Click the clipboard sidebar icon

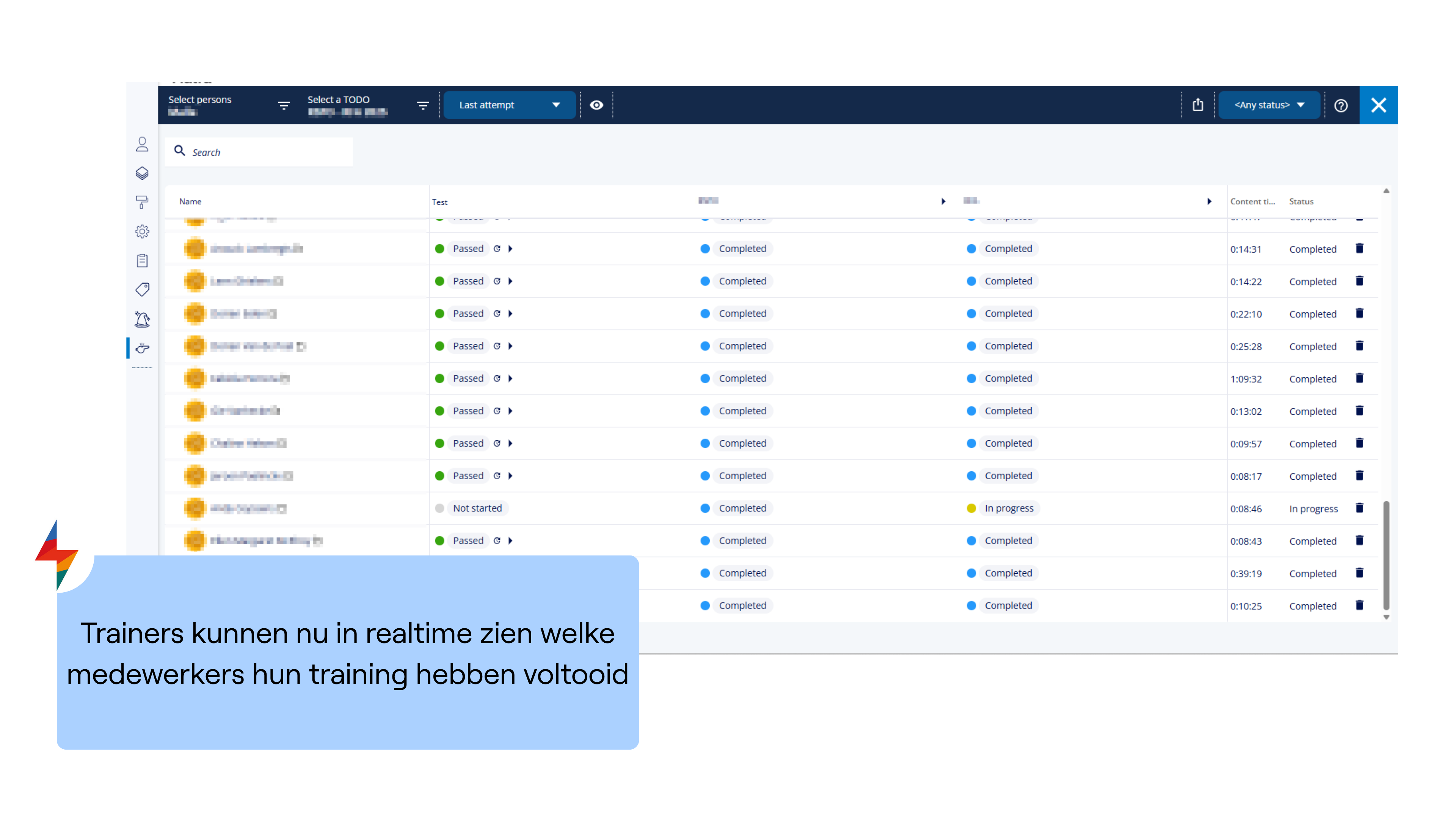142,260
